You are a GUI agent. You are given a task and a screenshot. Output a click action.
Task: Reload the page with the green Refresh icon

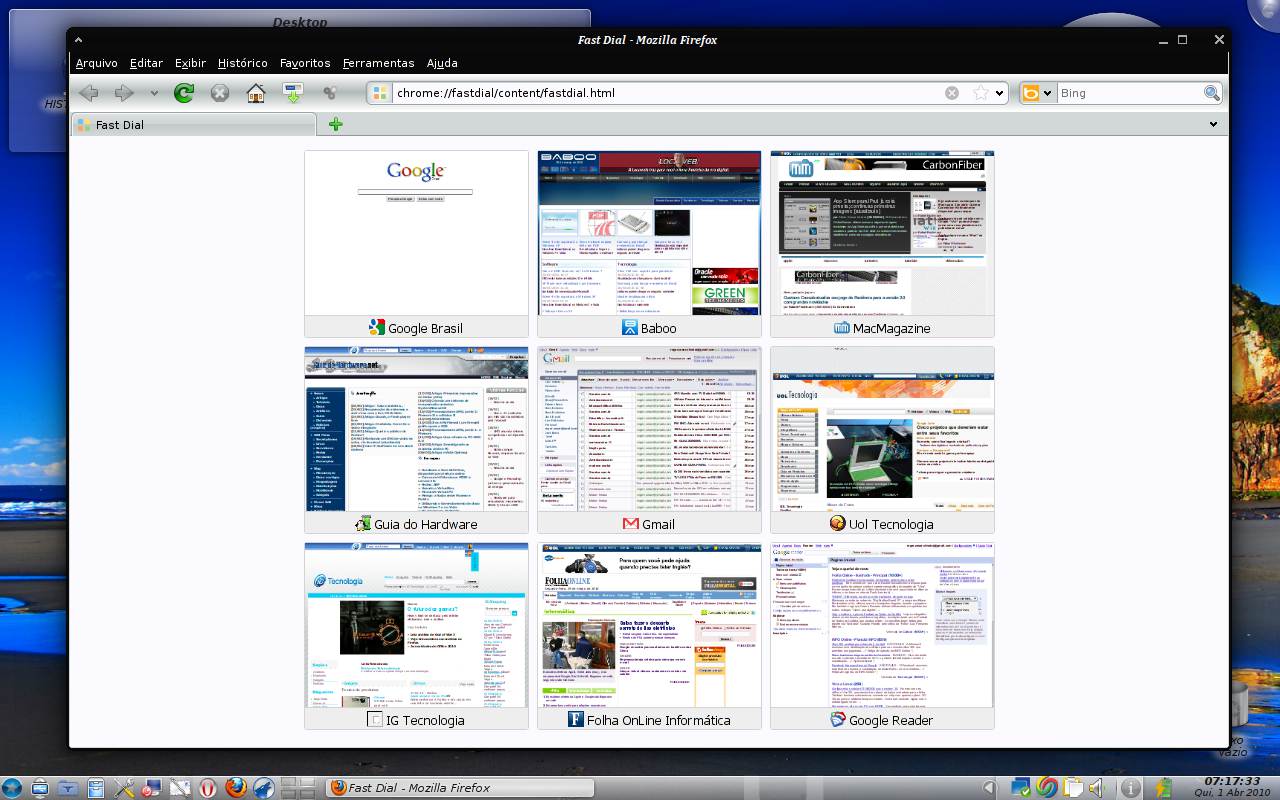click(x=184, y=93)
